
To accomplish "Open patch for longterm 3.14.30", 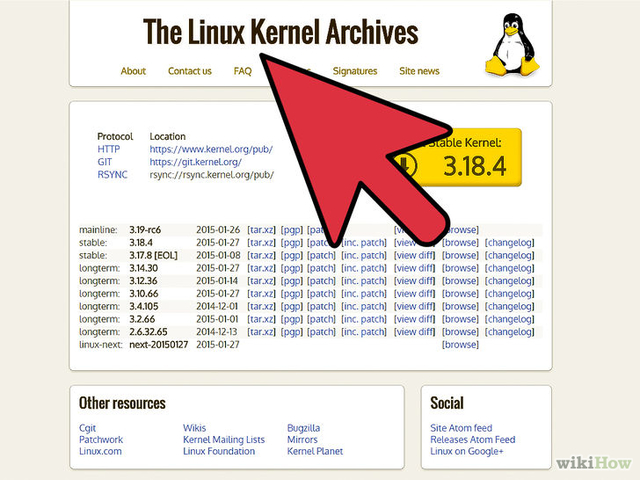I will (321, 268).
